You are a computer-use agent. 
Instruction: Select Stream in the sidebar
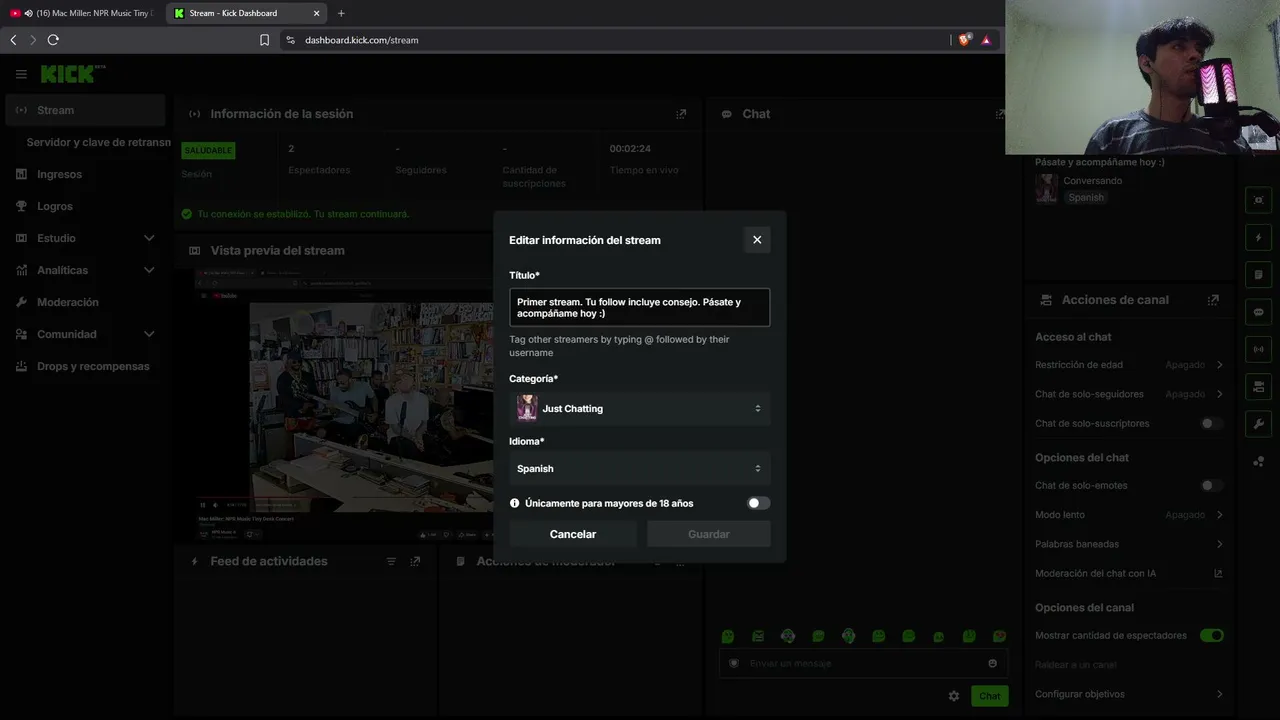point(85,110)
